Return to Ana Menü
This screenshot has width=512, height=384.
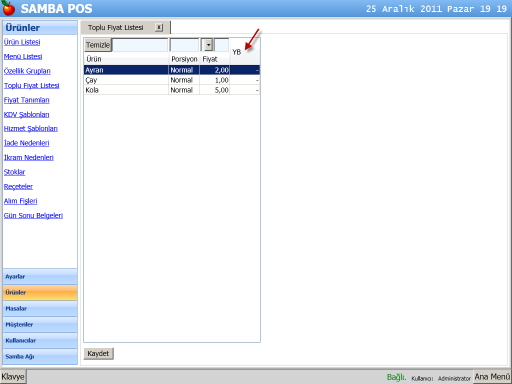tap(492, 377)
